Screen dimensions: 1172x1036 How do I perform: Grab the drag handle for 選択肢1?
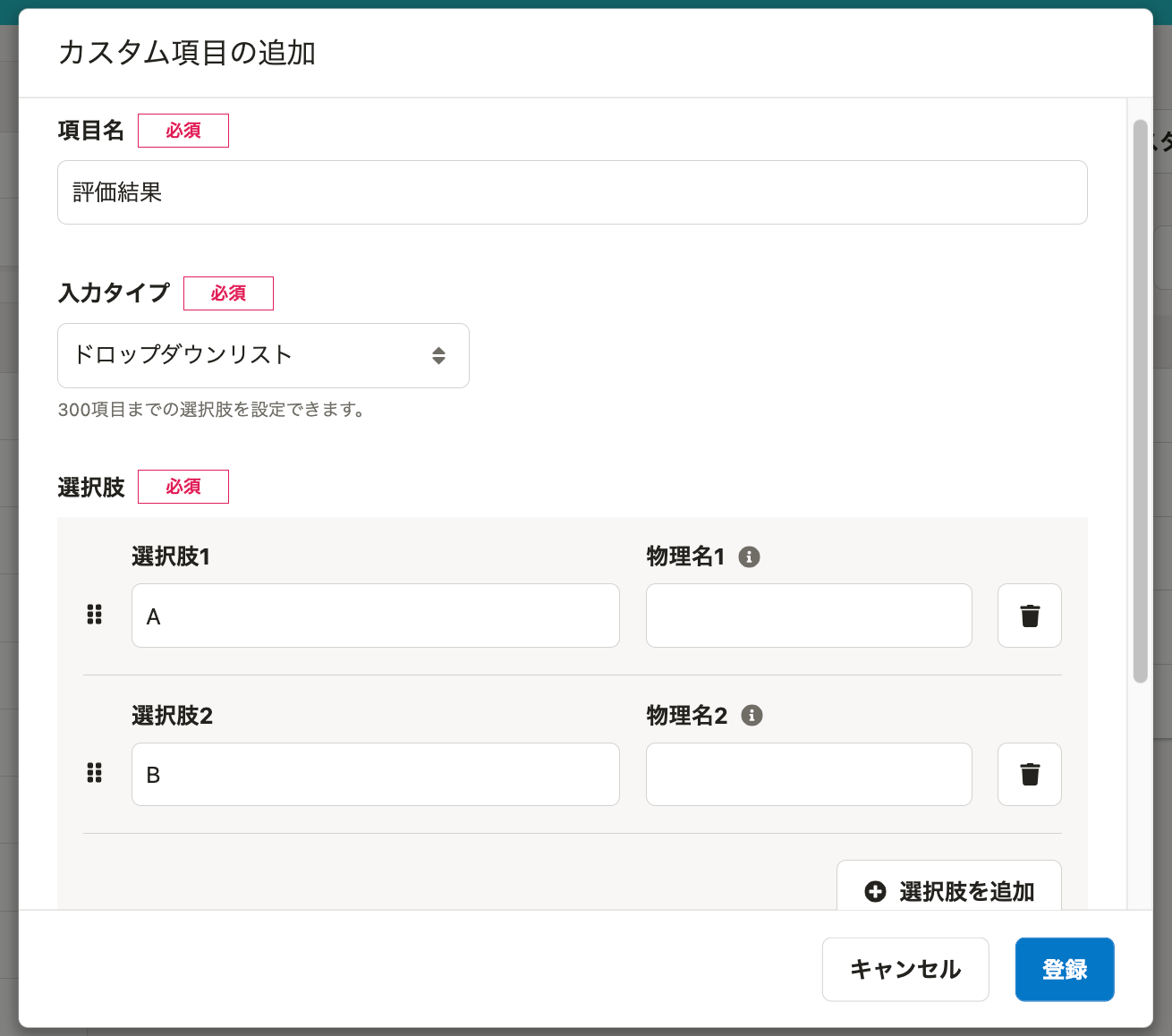(x=94, y=615)
